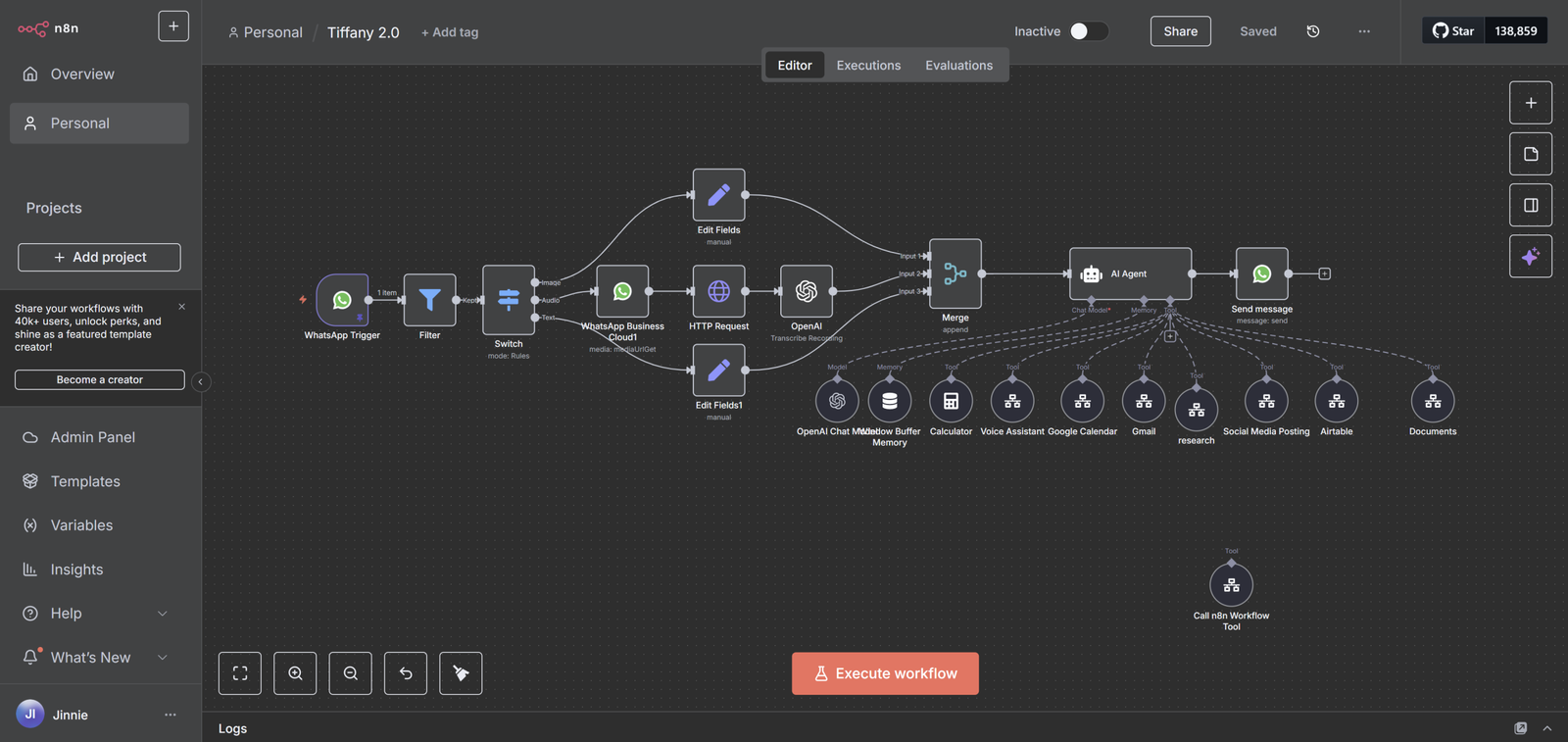Add a sticky note to canvas

(1530, 154)
